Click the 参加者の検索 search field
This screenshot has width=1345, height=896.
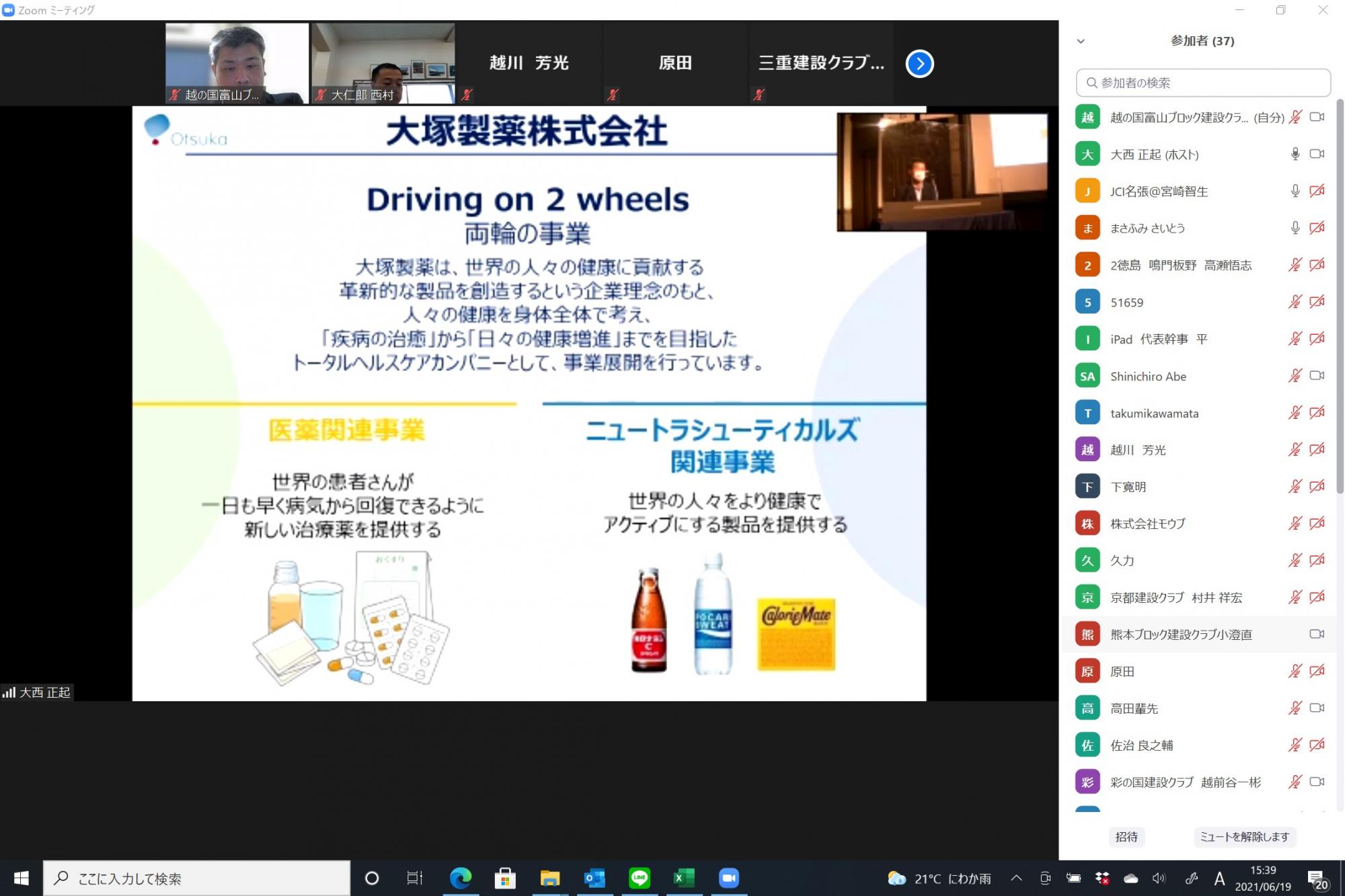click(x=1202, y=83)
